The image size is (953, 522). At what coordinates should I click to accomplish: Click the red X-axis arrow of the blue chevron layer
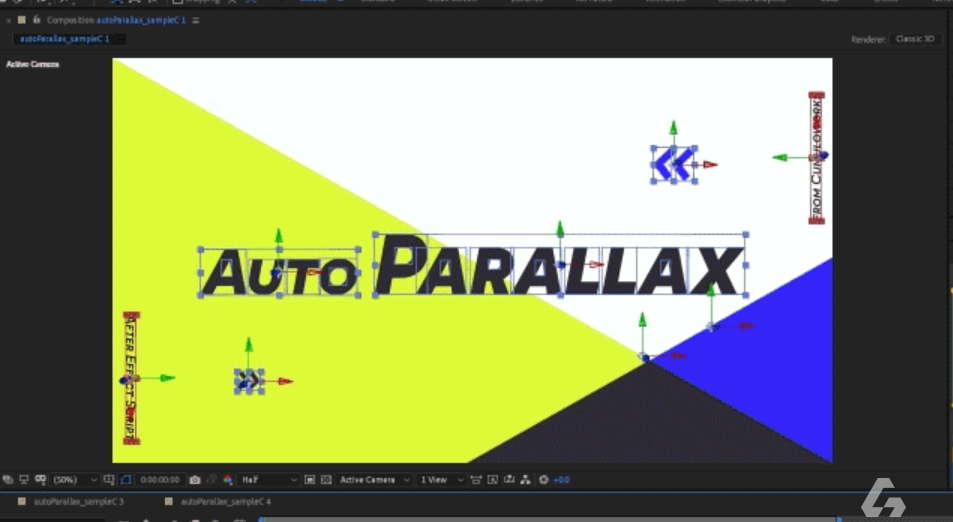[710, 165]
